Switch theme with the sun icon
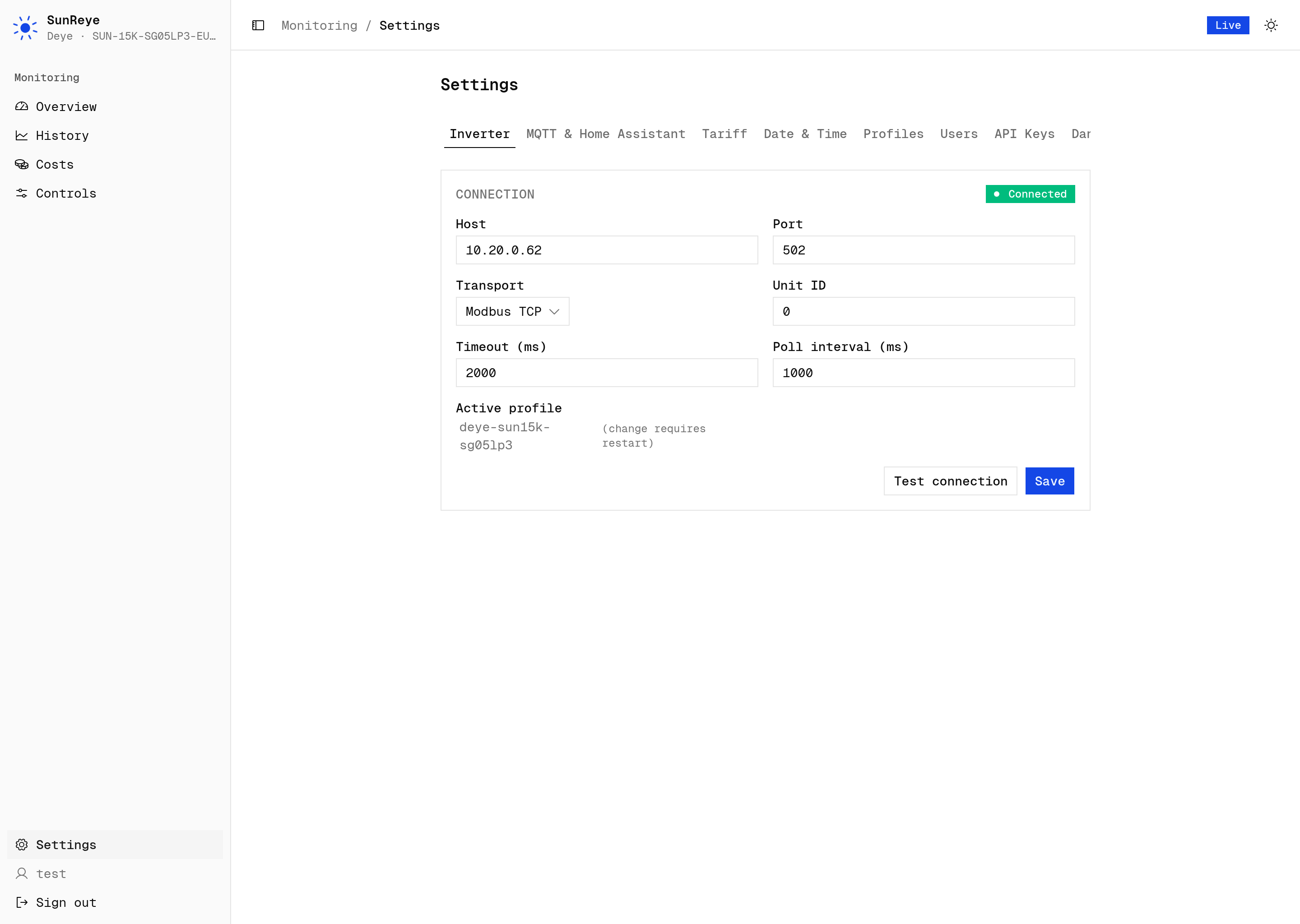Screen dimensions: 1300x924 1270,25
